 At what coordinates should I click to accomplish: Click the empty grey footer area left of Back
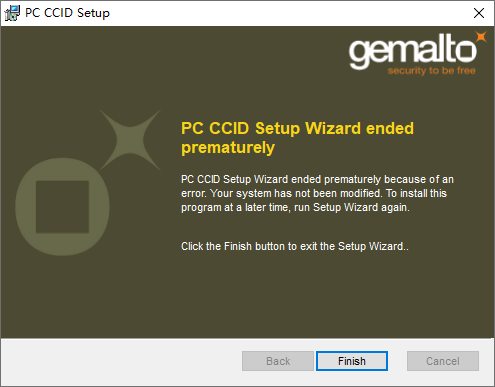click(x=120, y=362)
